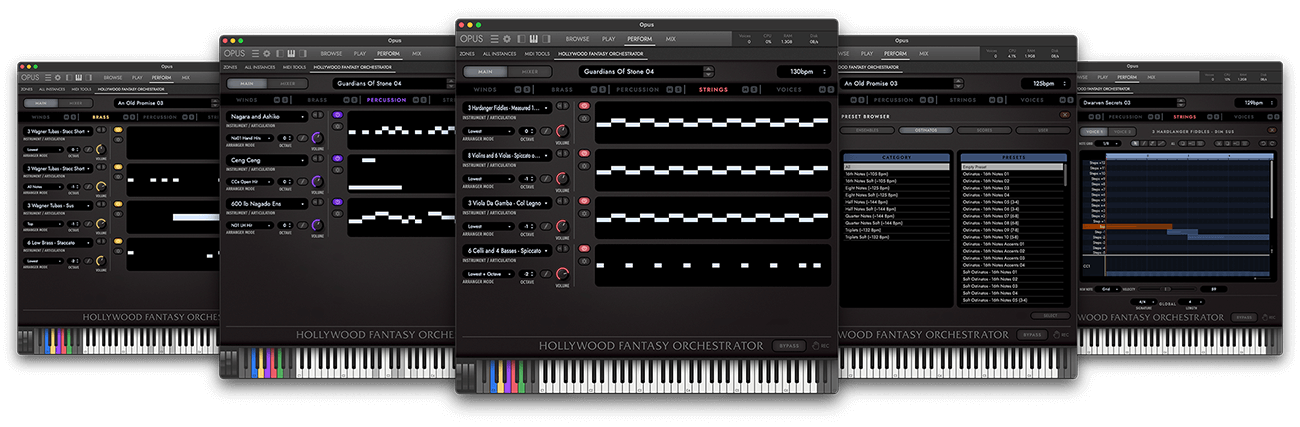Open ZONES in the front Opus window
Viewport: 1300px width, 427px height.
[467, 53]
